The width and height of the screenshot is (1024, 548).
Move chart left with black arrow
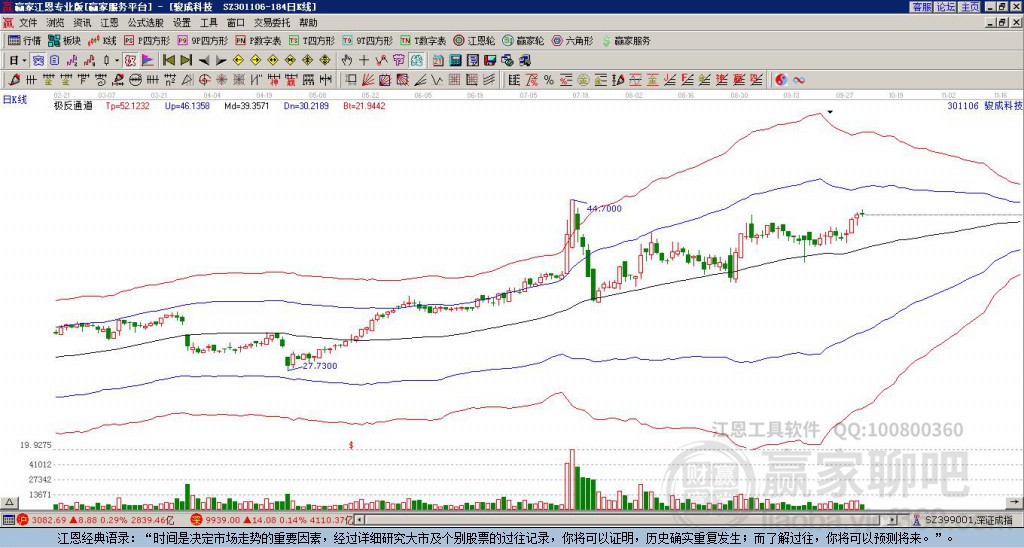tap(204, 61)
